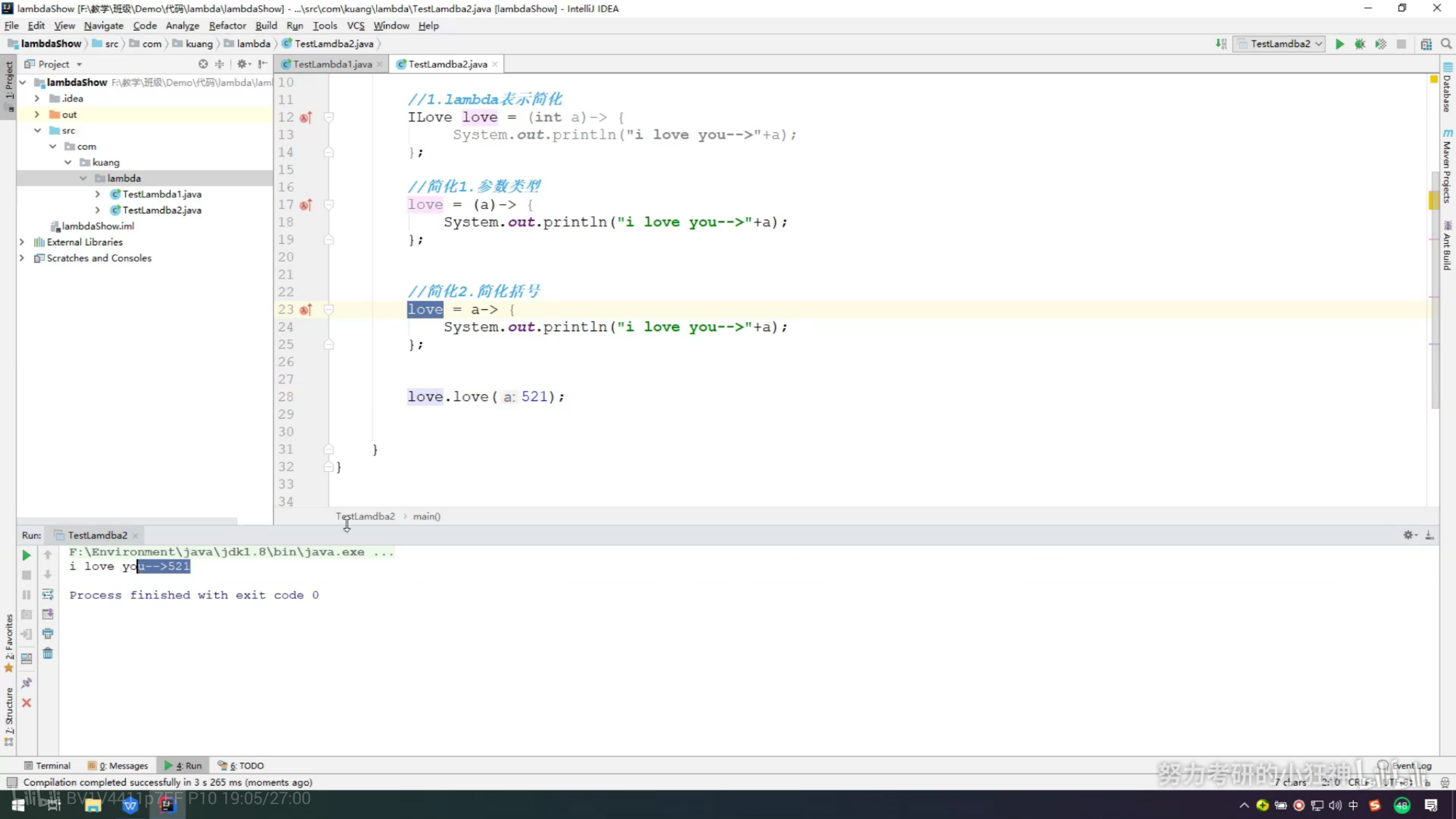Close Run panel red X icon
This screenshot has height=819, width=1456.
(26, 703)
